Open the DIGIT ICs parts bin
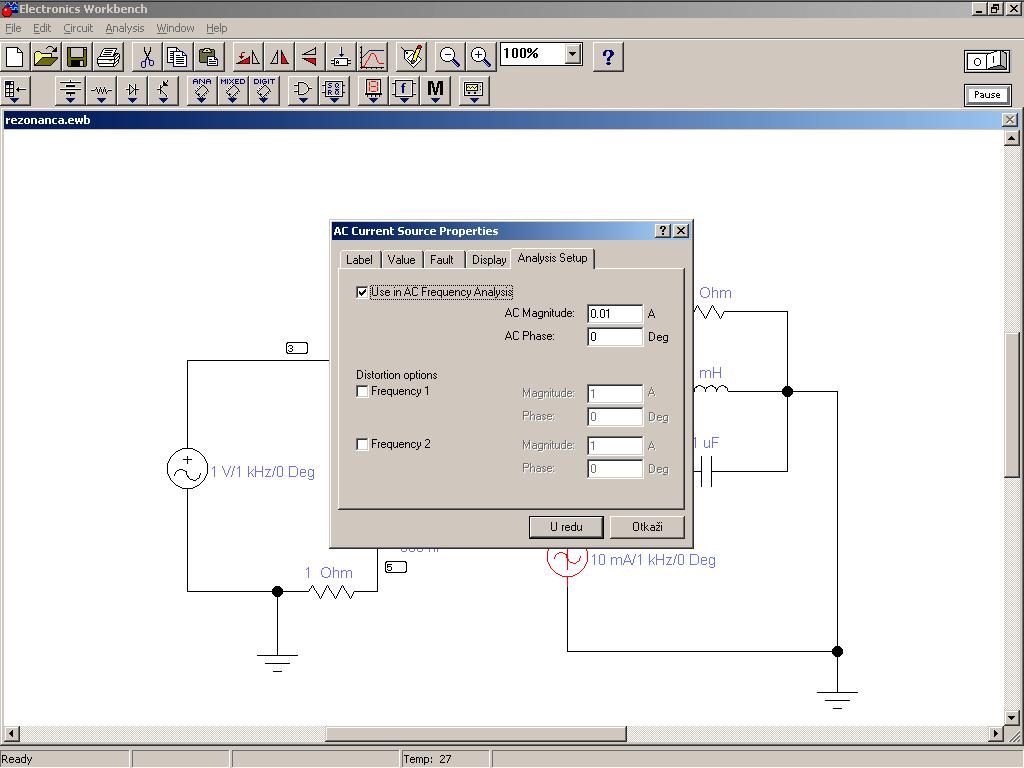Viewport: 1024px width, 768px height. coord(264,91)
